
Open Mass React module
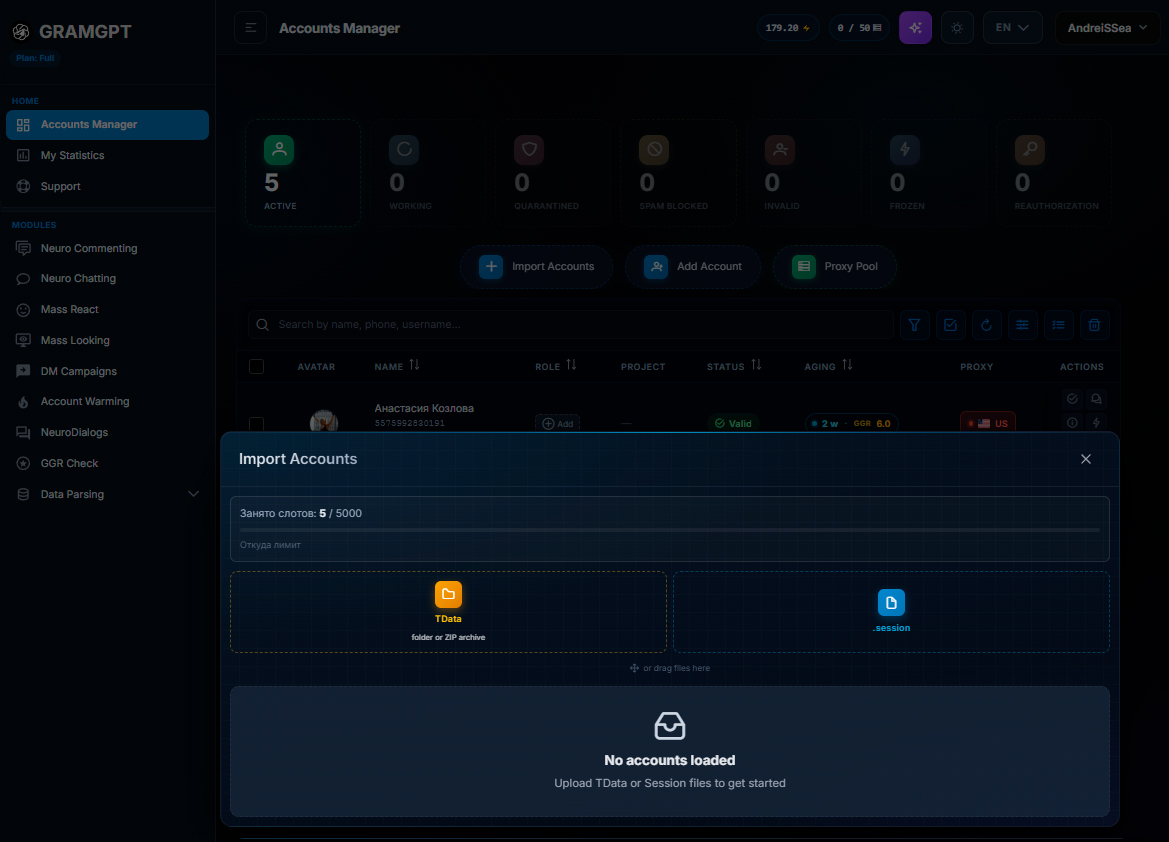pyautogui.click(x=107, y=310)
